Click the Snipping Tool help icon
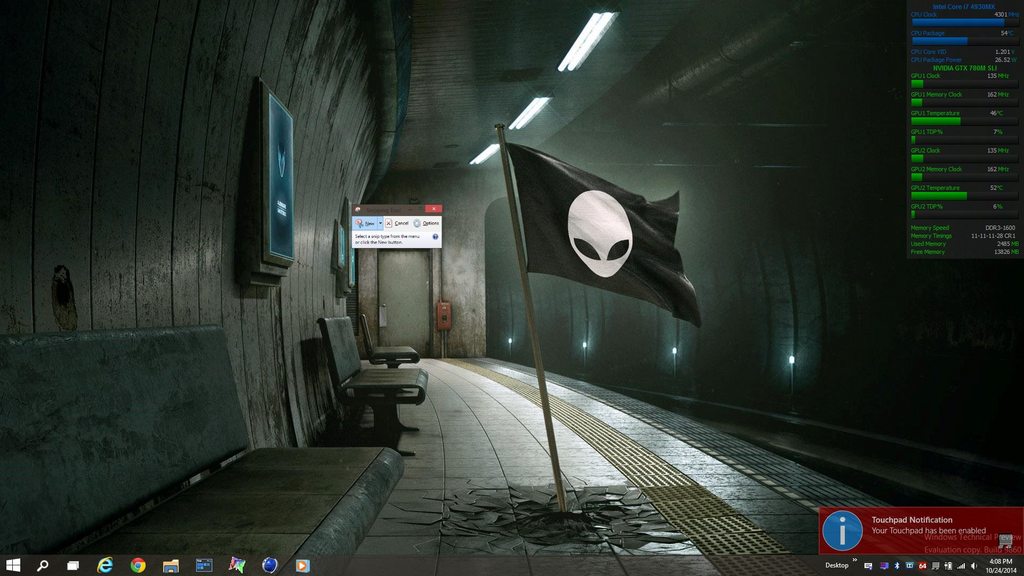Image resolution: width=1024 pixels, height=576 pixels. coord(436,236)
